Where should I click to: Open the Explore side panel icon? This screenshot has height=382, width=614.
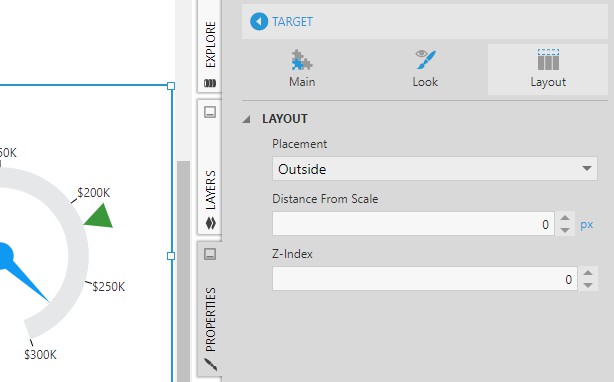[210, 83]
